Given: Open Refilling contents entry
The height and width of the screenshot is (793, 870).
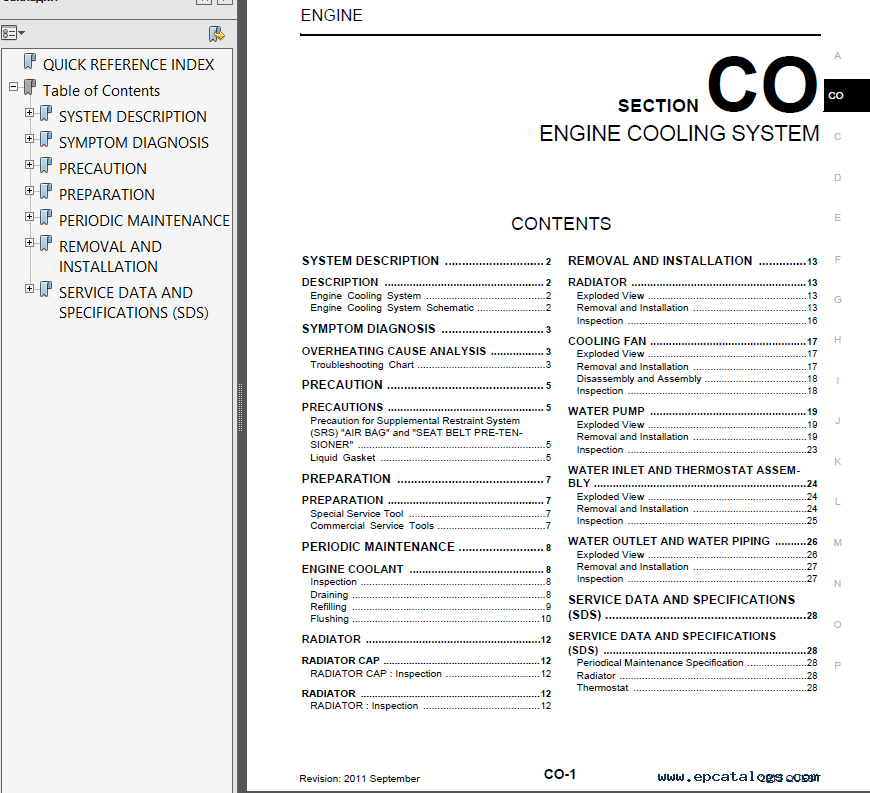Looking at the screenshot, I should coord(431,607).
